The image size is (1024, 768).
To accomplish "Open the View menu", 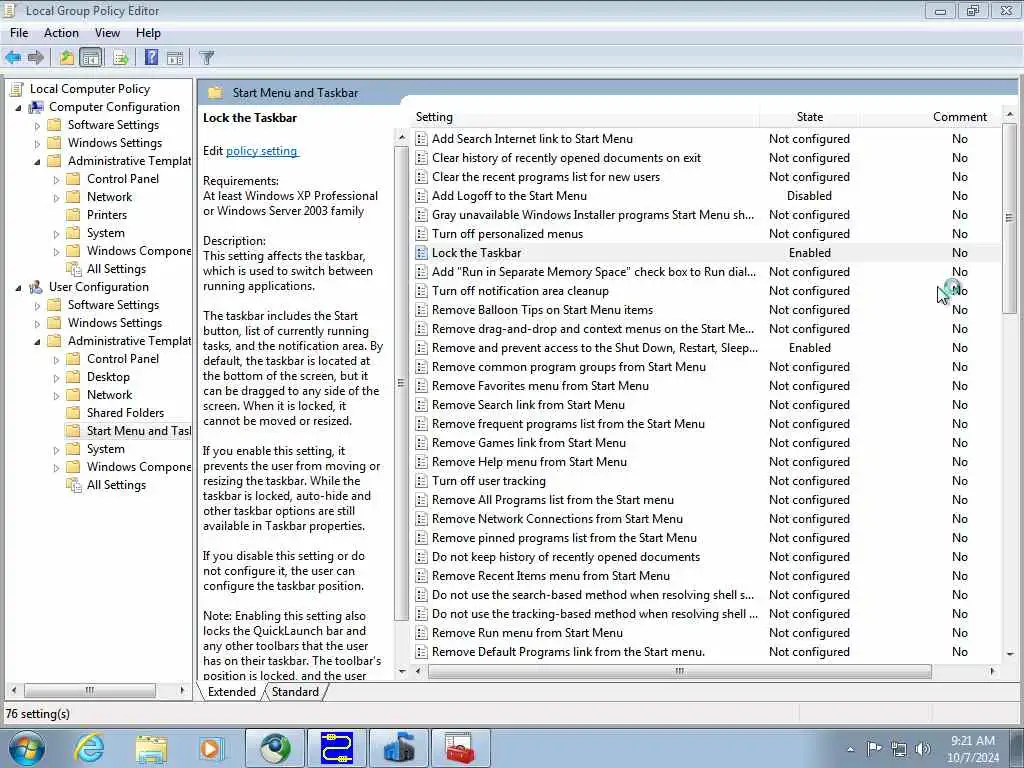I will [107, 33].
